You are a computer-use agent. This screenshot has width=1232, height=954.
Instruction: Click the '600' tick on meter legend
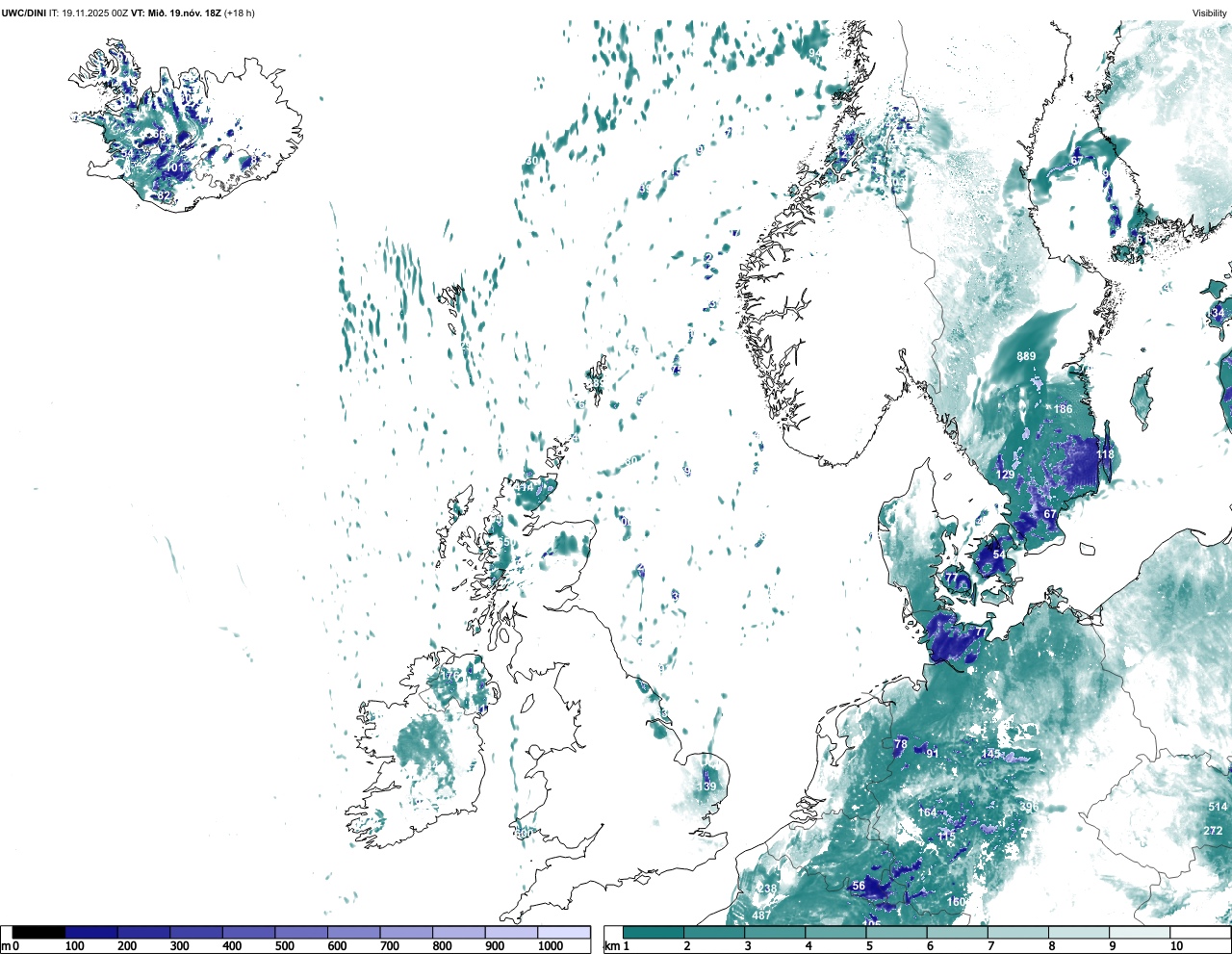click(337, 946)
